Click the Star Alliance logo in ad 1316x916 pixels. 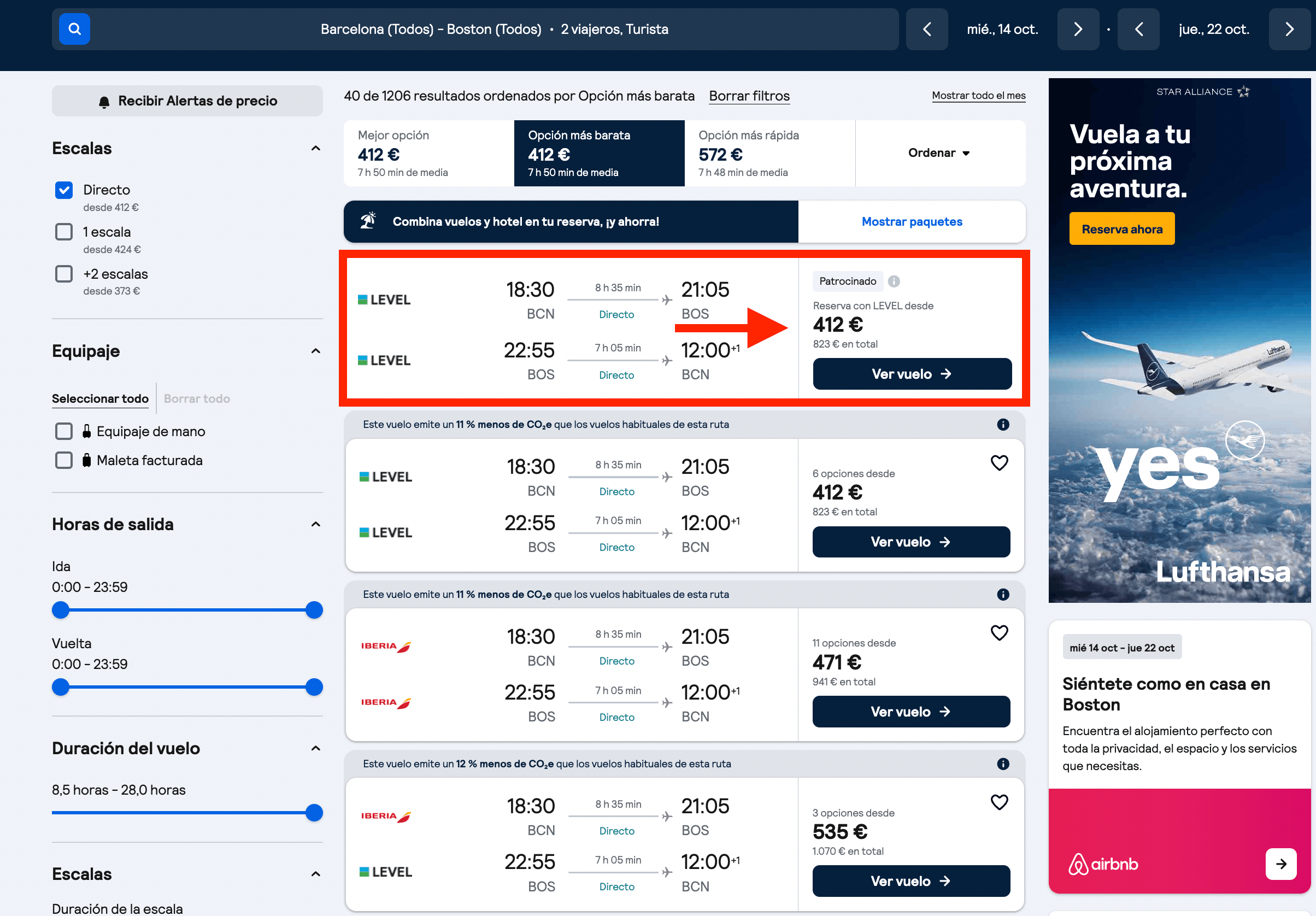pyautogui.click(x=1202, y=92)
